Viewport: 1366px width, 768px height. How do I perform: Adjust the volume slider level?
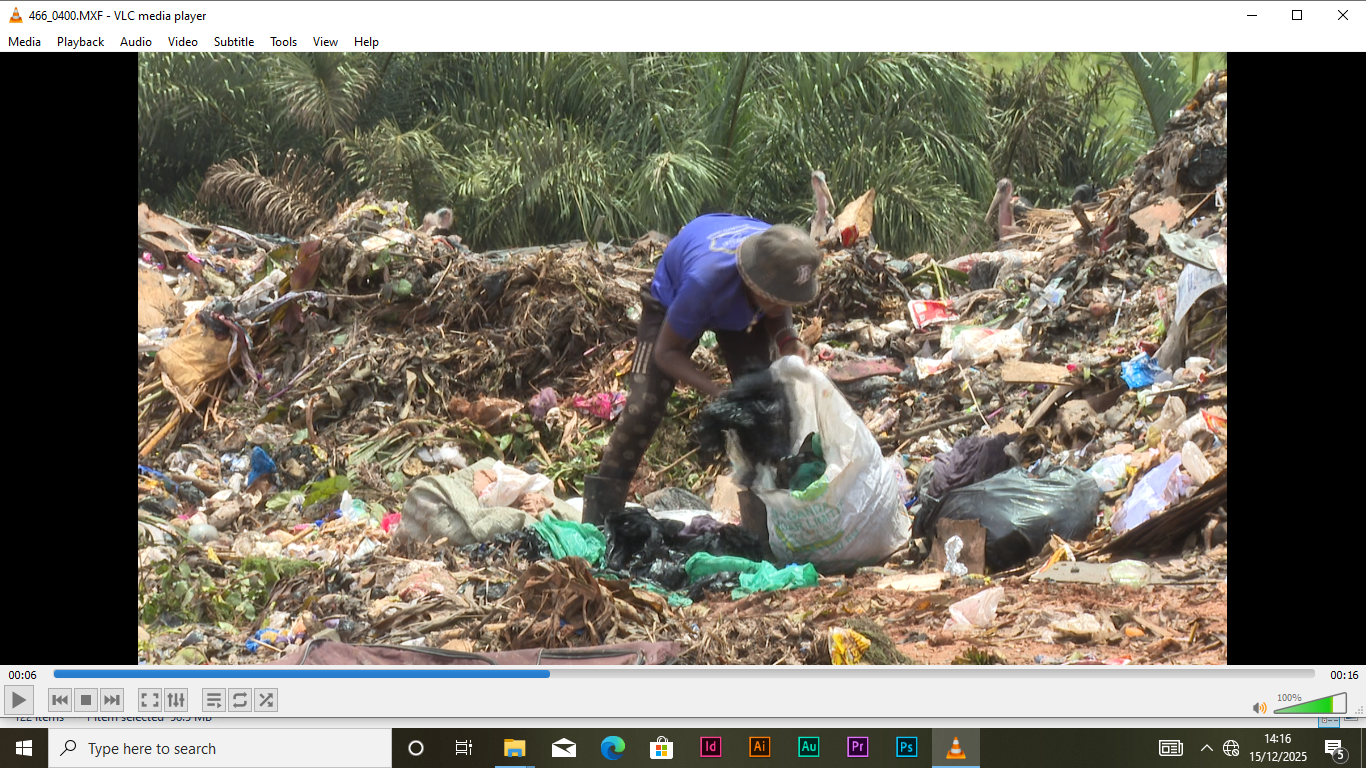pos(1310,705)
